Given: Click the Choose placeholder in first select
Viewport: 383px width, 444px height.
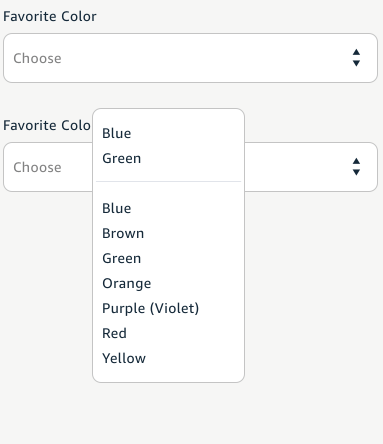Looking at the screenshot, I should pos(37,58).
